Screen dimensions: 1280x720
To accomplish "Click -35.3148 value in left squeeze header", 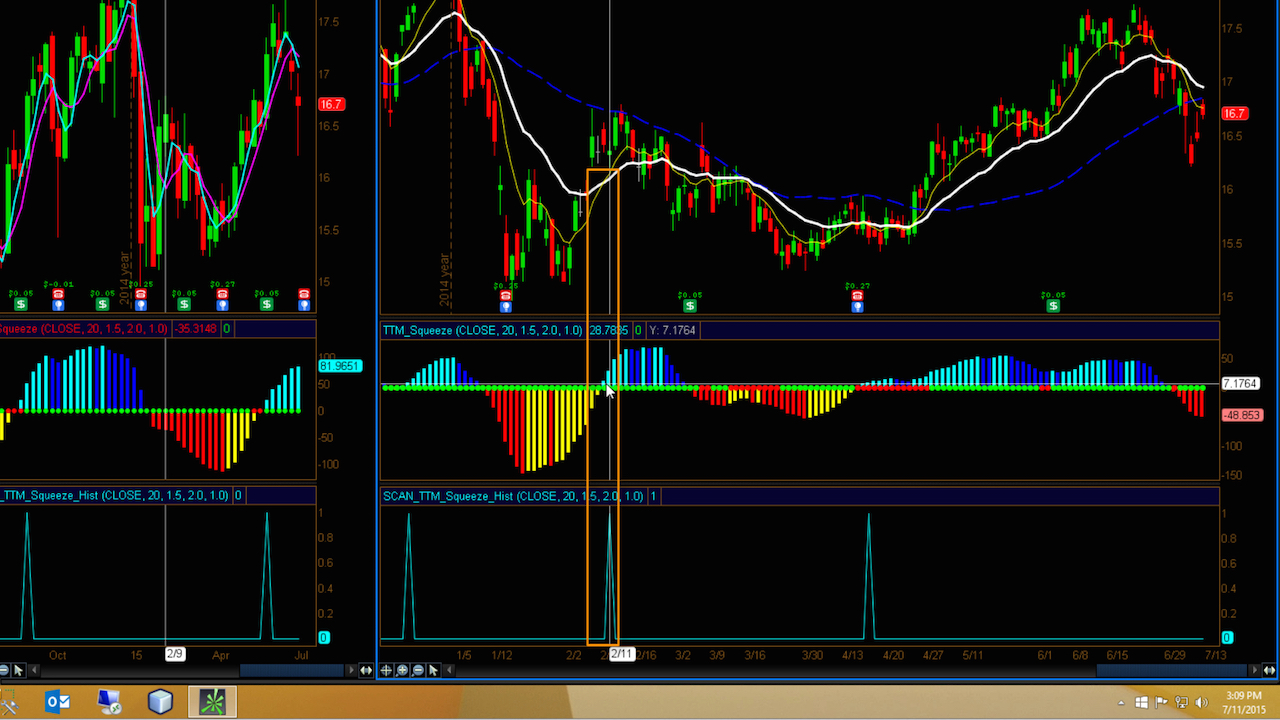I will (x=196, y=328).
